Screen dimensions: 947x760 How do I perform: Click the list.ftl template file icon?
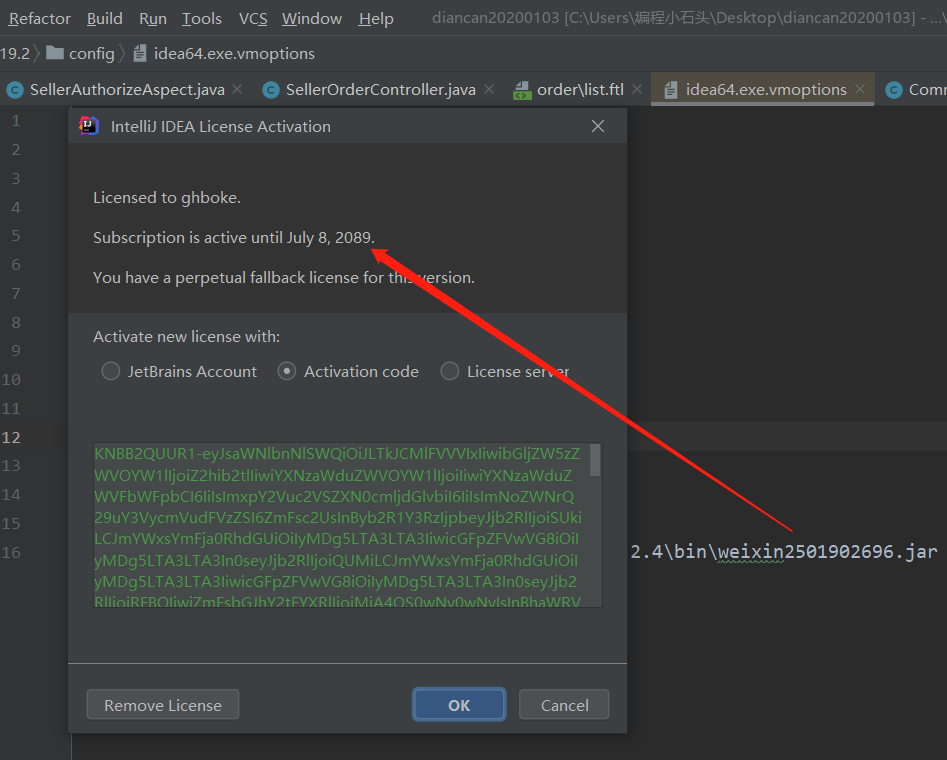(x=522, y=90)
